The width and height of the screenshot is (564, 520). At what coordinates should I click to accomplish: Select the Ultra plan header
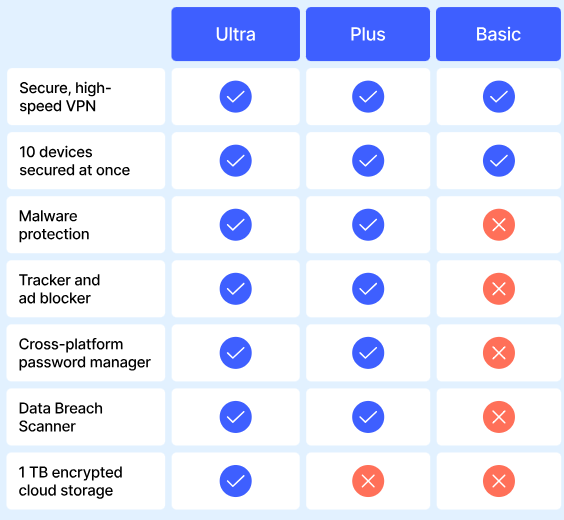[236, 34]
